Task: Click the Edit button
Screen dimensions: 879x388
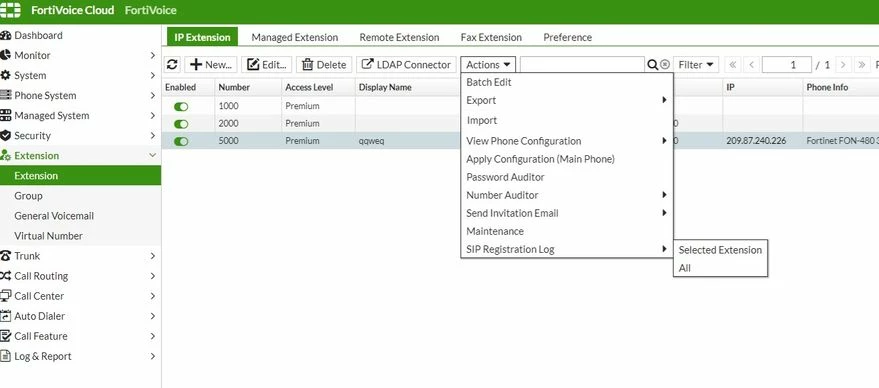Action: [266, 65]
